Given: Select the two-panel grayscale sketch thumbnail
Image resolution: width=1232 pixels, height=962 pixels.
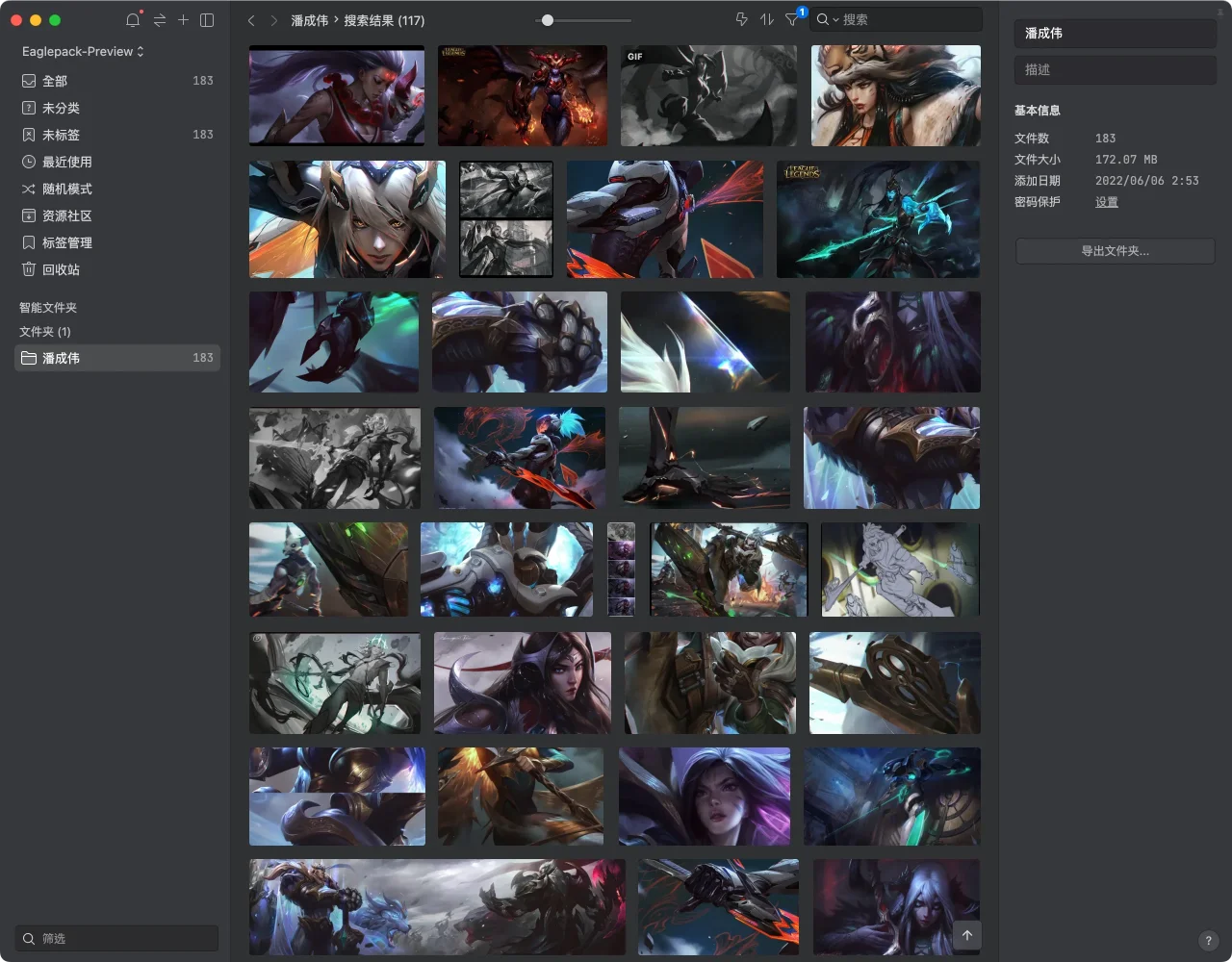Looking at the screenshot, I should click(506, 219).
